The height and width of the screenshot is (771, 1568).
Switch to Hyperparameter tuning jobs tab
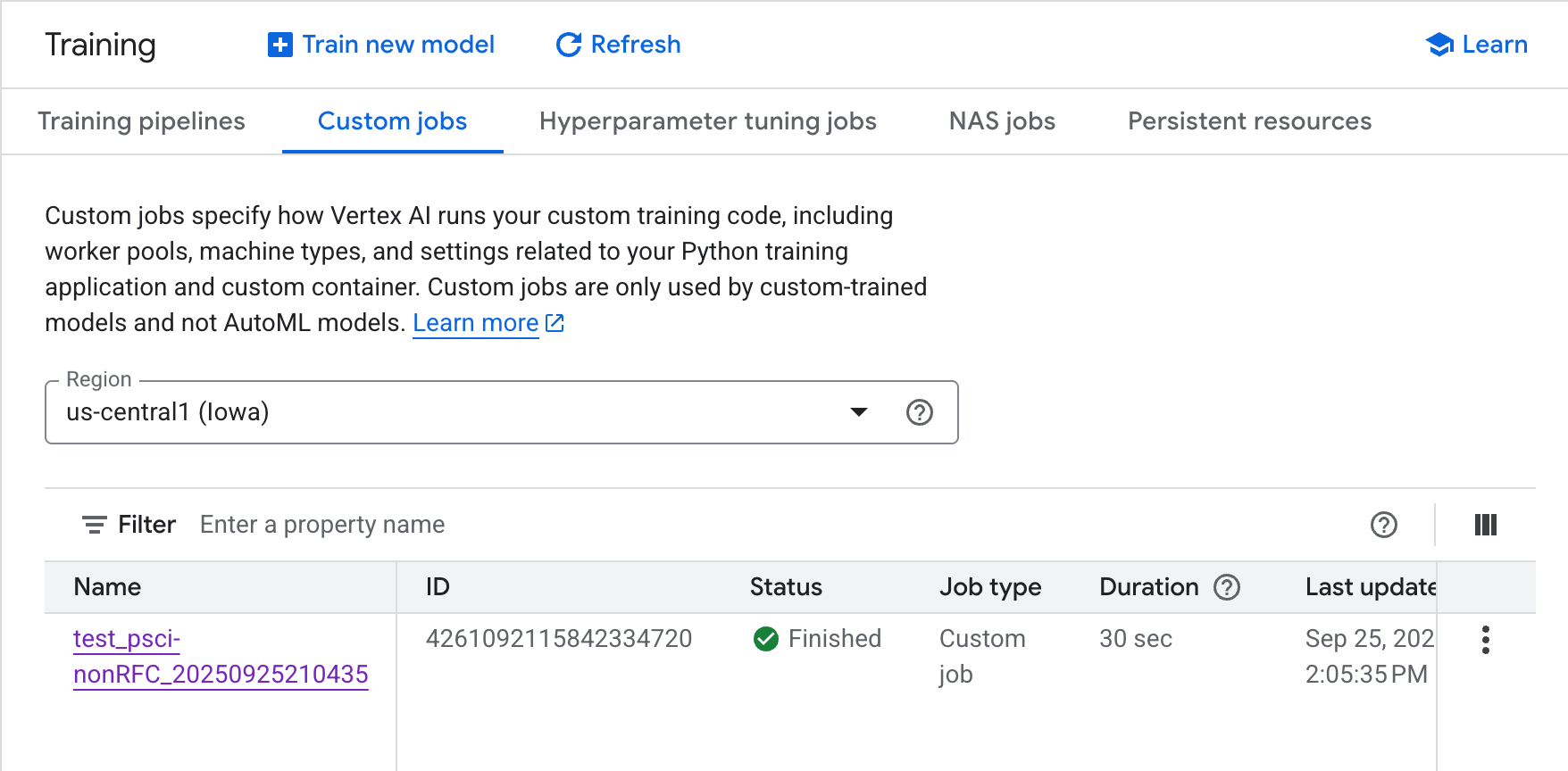point(707,121)
